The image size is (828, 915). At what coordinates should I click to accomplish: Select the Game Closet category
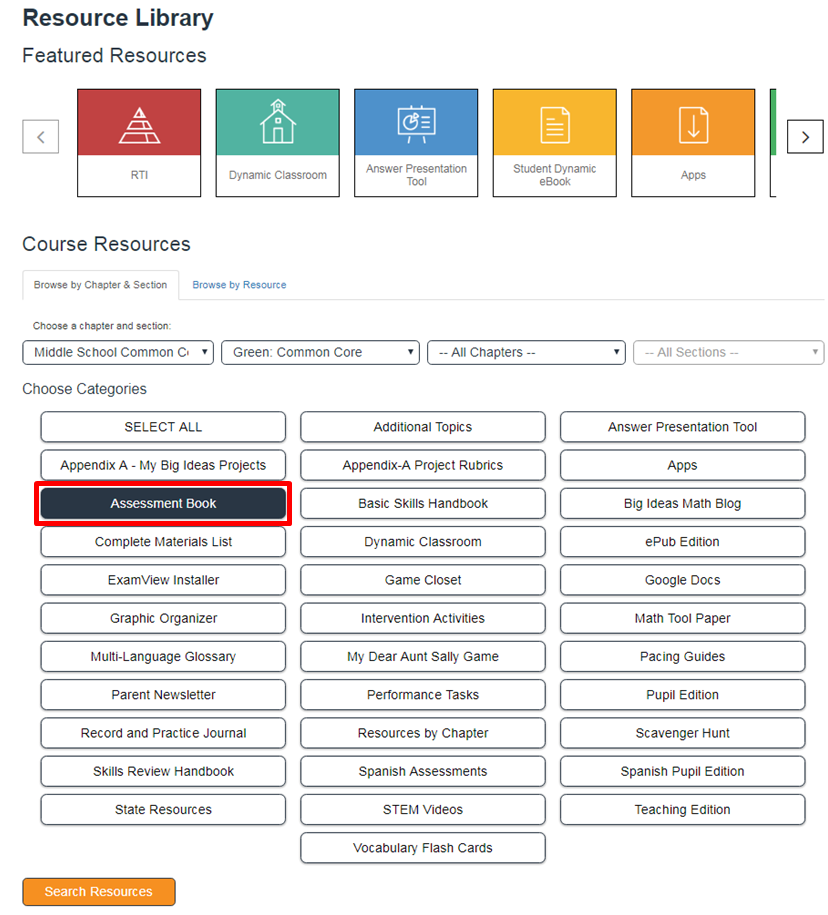click(423, 580)
